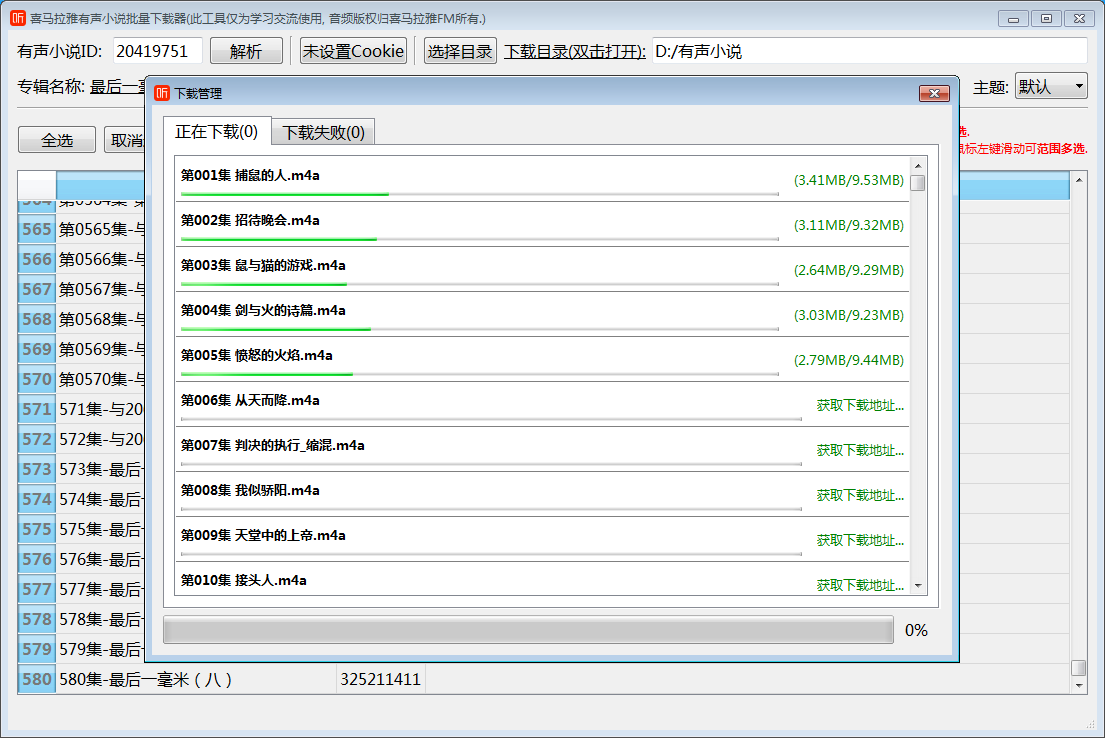This screenshot has width=1105, height=738.
Task: Select row header 577 in the episode list
Action: pos(37,589)
